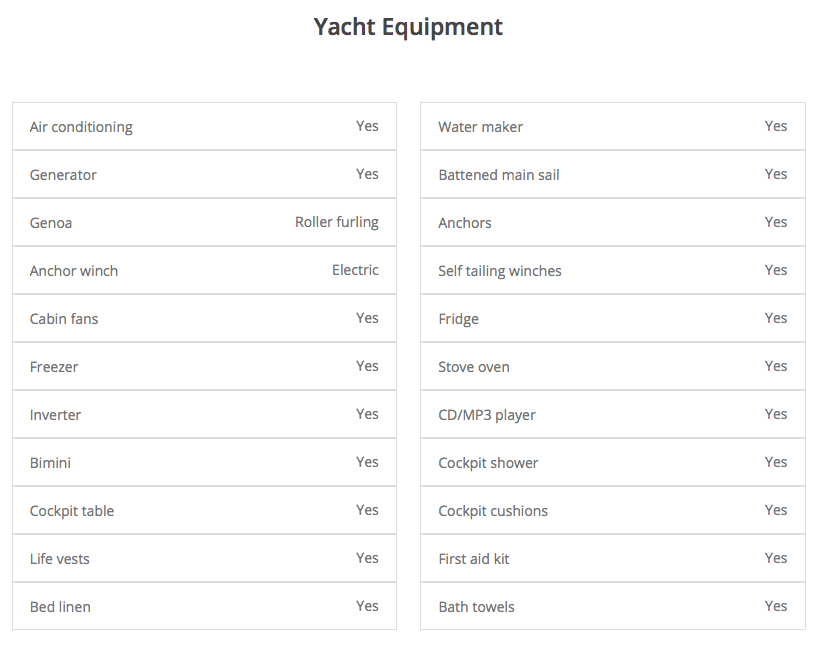Click the Generator equipment label
The height and width of the screenshot is (652, 822).
click(63, 175)
